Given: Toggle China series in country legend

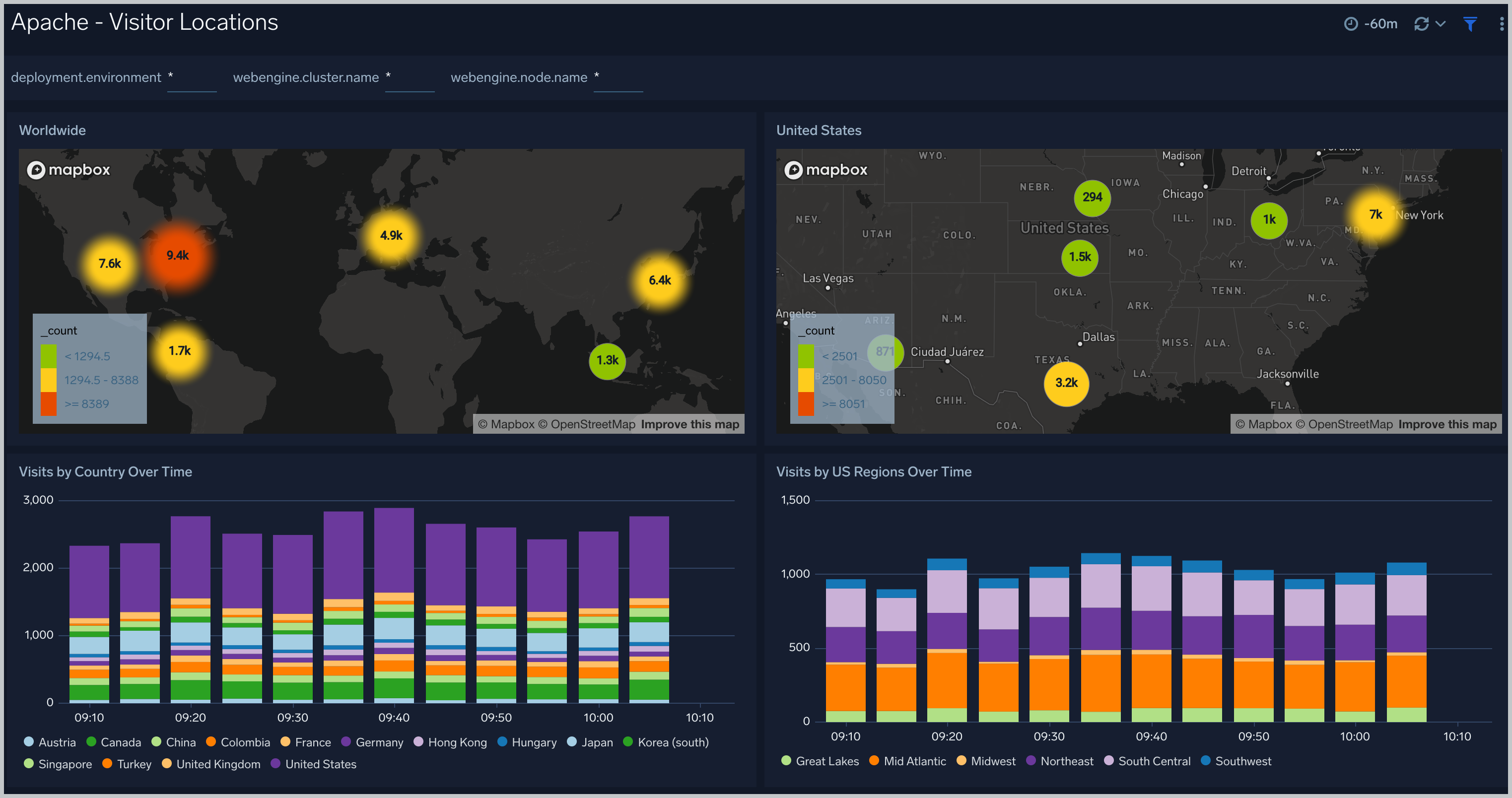Looking at the screenshot, I should (174, 742).
